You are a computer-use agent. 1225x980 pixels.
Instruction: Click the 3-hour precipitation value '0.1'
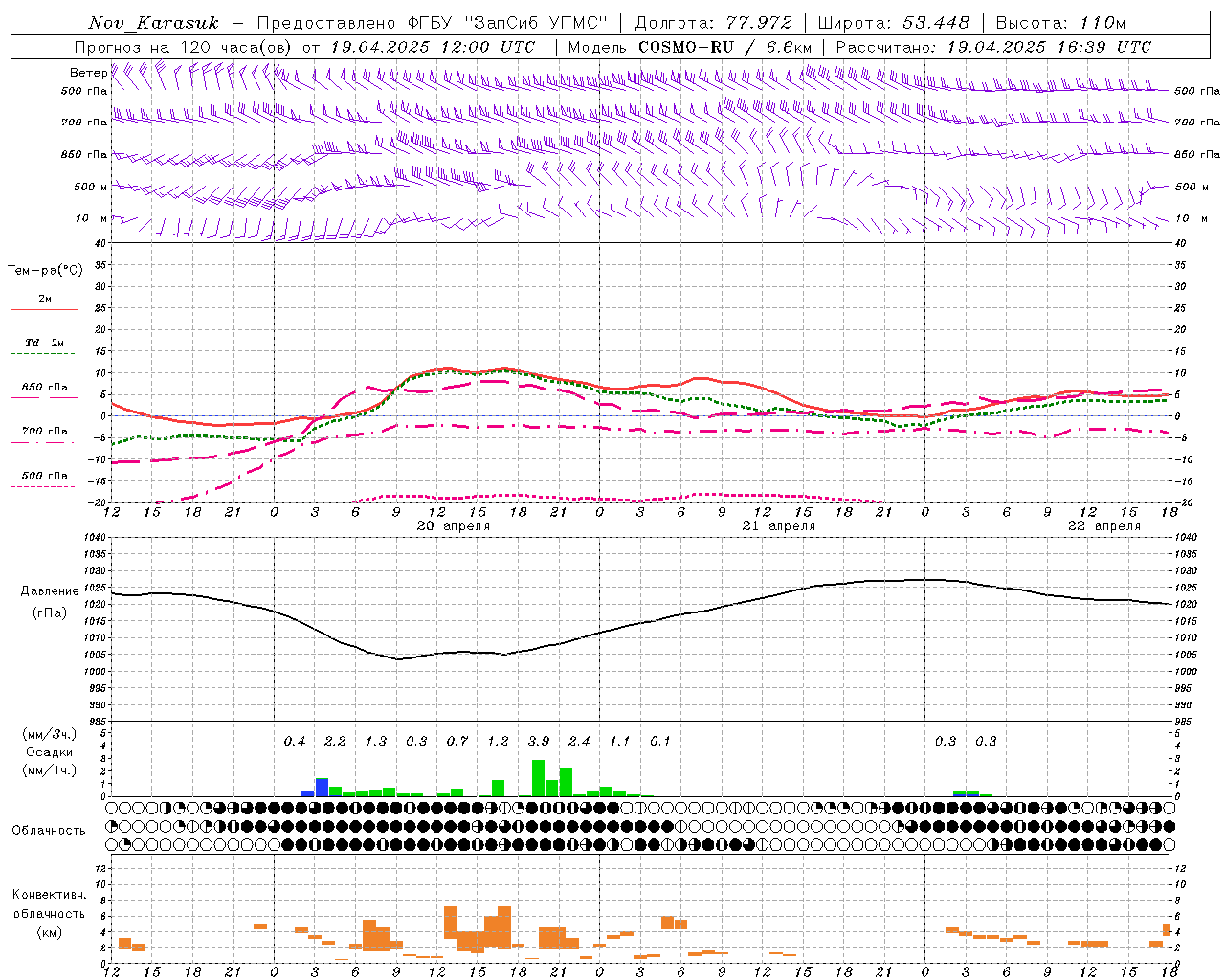pos(660,742)
